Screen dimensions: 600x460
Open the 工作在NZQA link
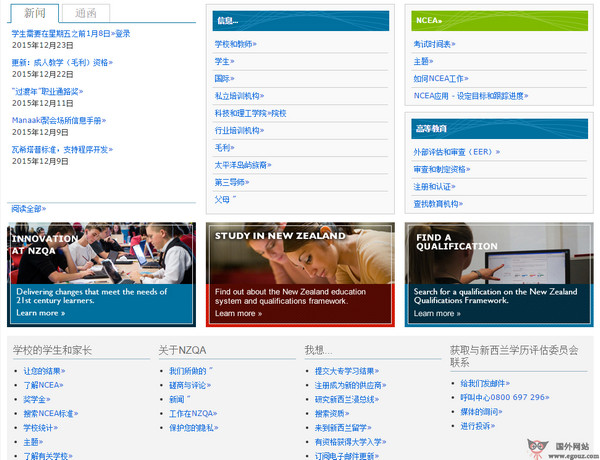193,414
